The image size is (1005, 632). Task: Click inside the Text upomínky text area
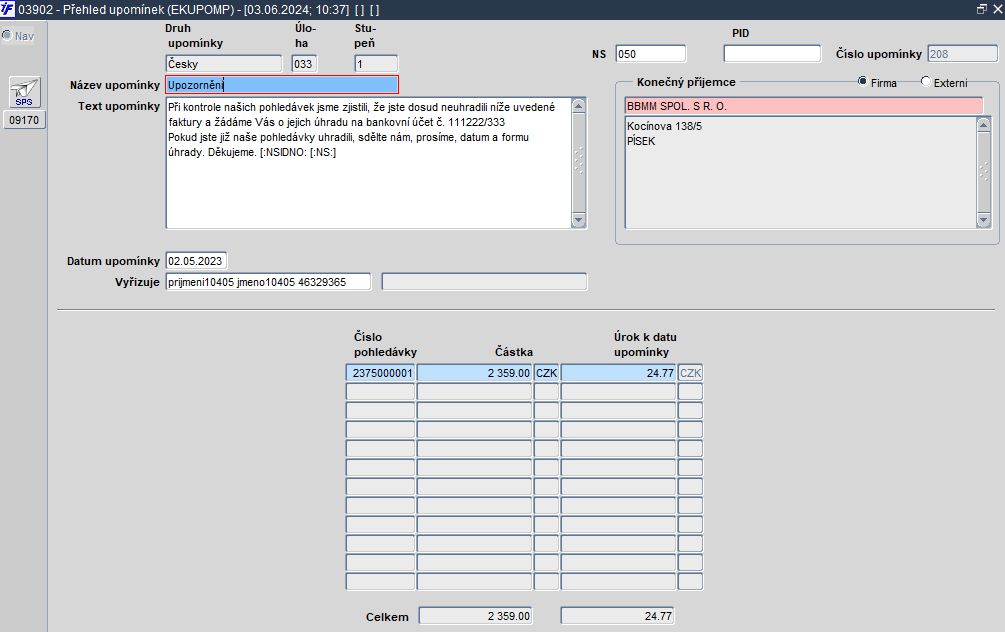point(369,163)
